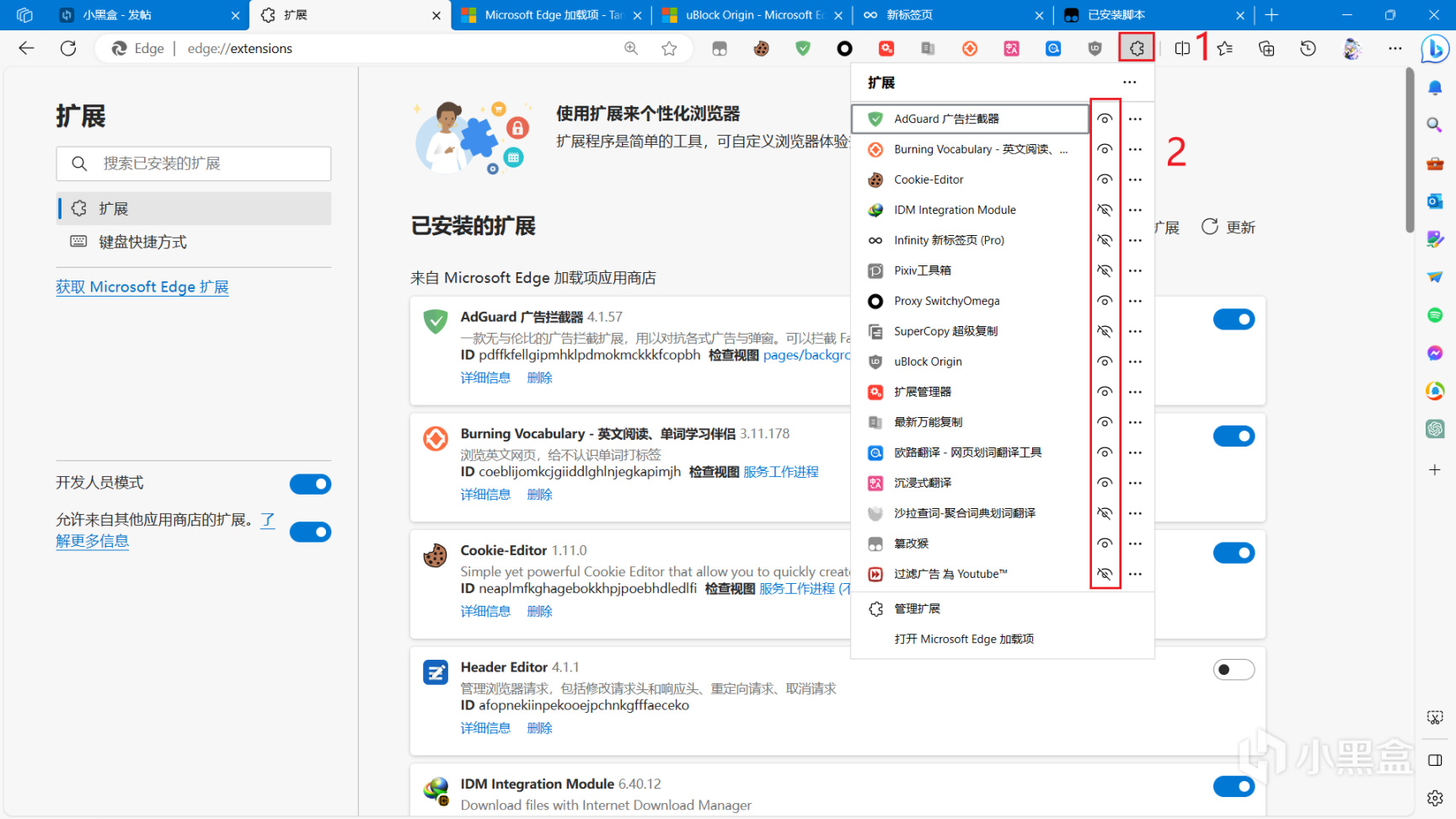Switch to the 已安装脚本 tab

click(1154, 15)
